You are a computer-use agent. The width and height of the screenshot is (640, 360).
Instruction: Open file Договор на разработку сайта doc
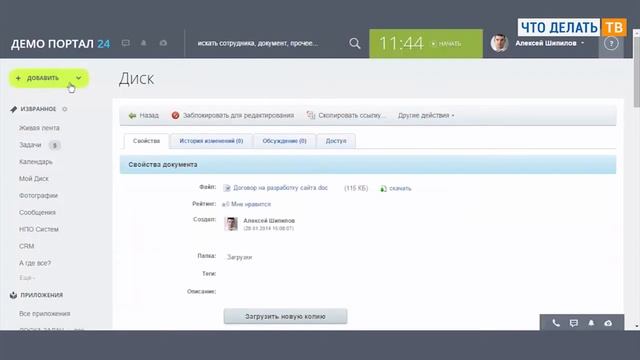280,188
